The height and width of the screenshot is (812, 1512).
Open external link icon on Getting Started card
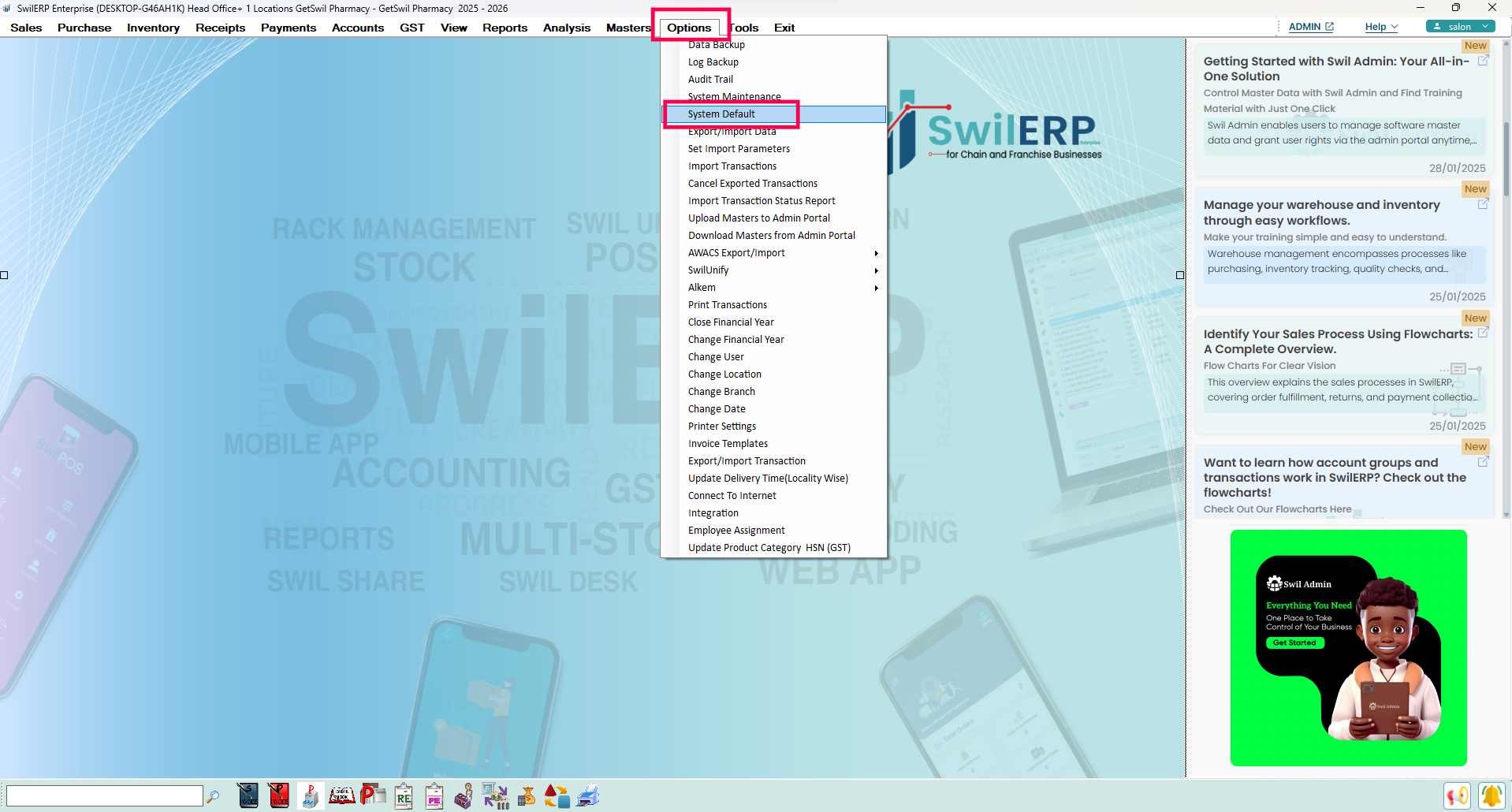[x=1483, y=60]
